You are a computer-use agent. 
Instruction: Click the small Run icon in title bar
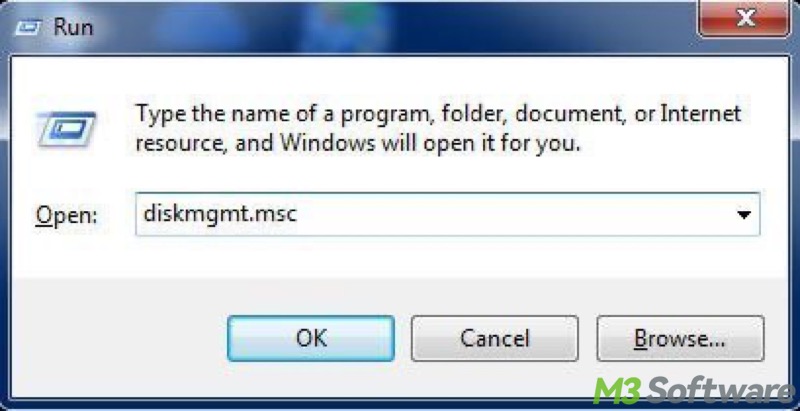(x=28, y=28)
